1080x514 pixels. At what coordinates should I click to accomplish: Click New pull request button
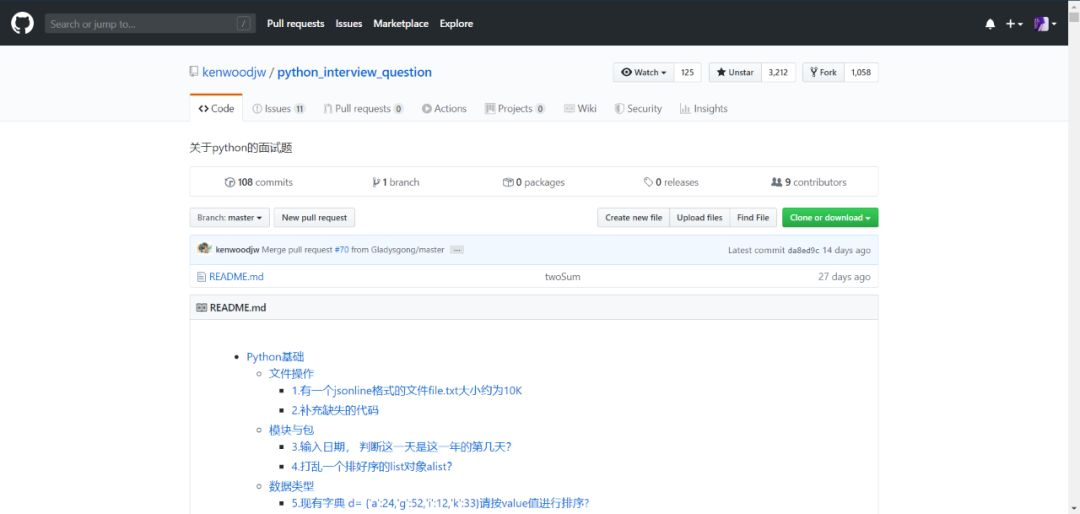pos(314,218)
